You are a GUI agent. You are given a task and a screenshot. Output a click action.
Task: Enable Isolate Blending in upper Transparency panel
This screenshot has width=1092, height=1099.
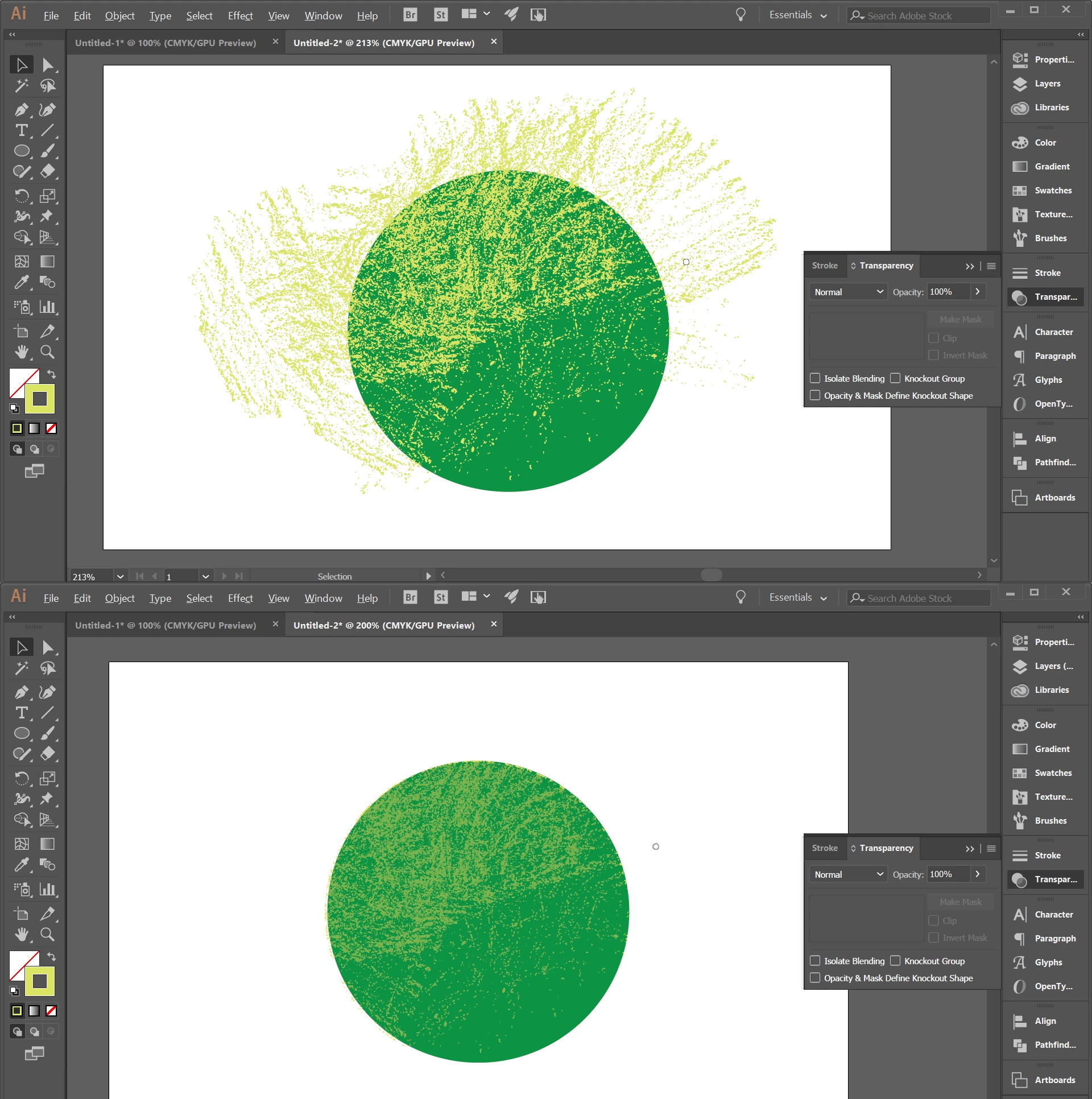pos(815,379)
